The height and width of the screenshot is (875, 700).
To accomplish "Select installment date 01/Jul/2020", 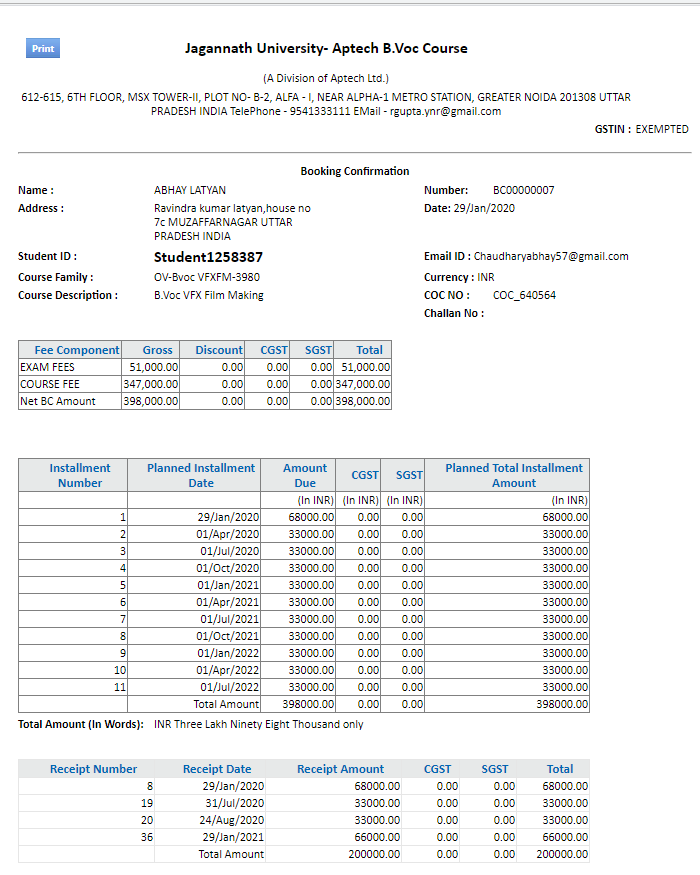I will tap(230, 551).
